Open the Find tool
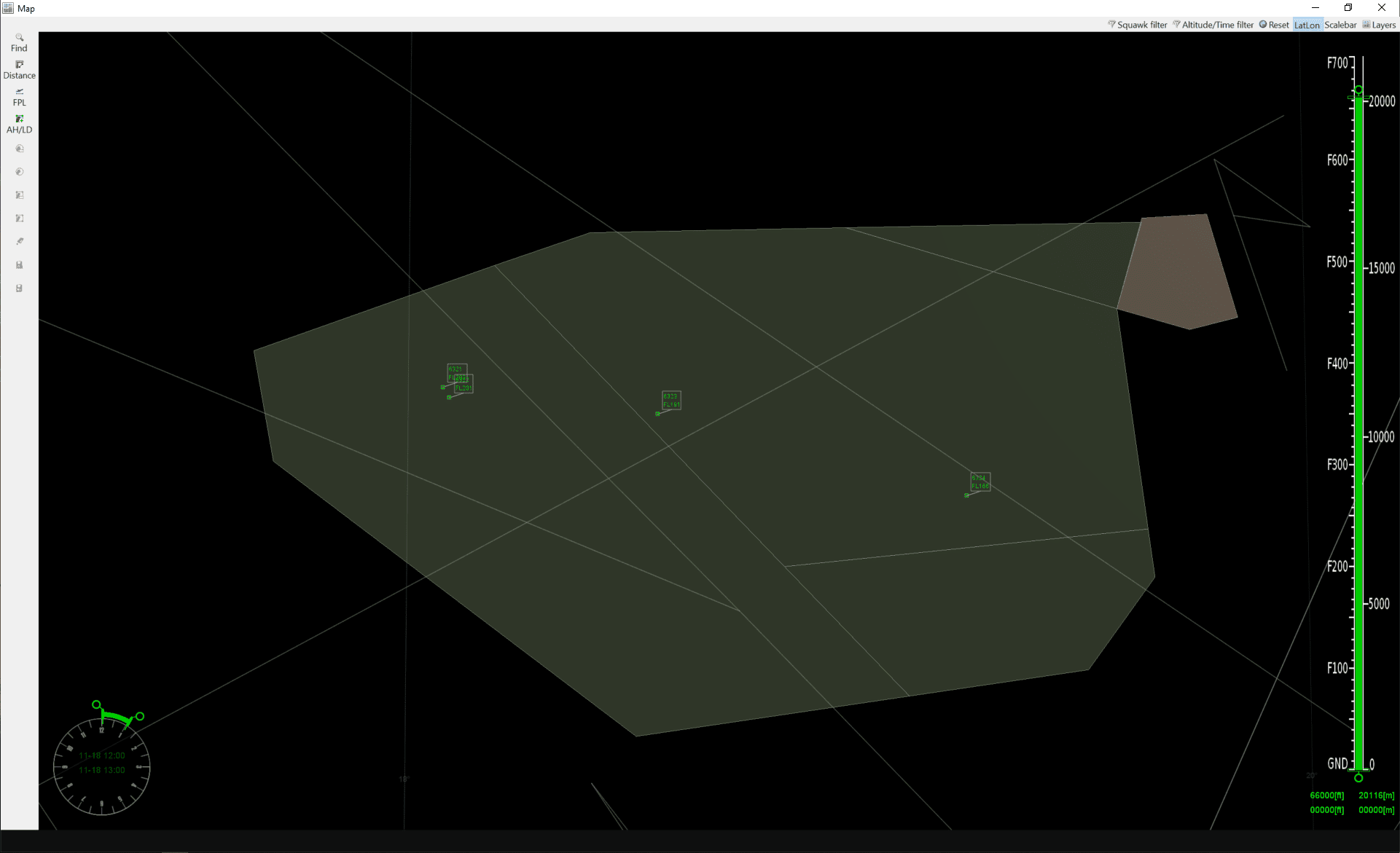Viewport: 1400px width, 853px height. pos(19,42)
